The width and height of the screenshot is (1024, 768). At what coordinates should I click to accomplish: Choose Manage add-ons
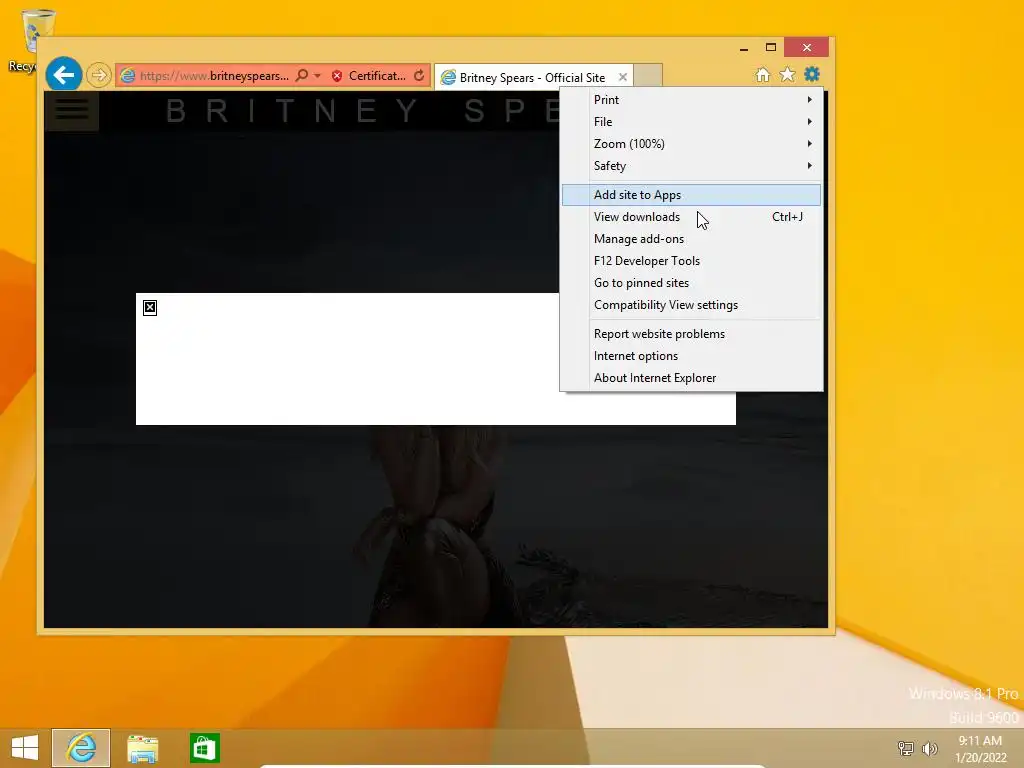(x=691, y=239)
